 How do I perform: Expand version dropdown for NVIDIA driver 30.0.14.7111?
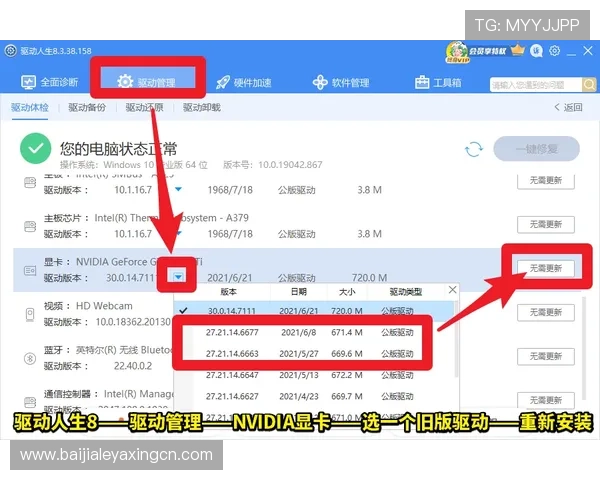[178, 277]
